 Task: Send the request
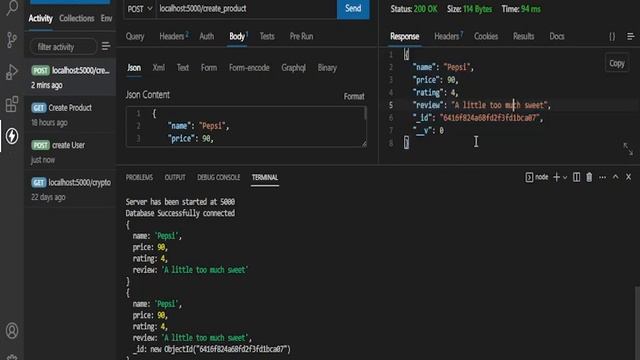pos(353,9)
